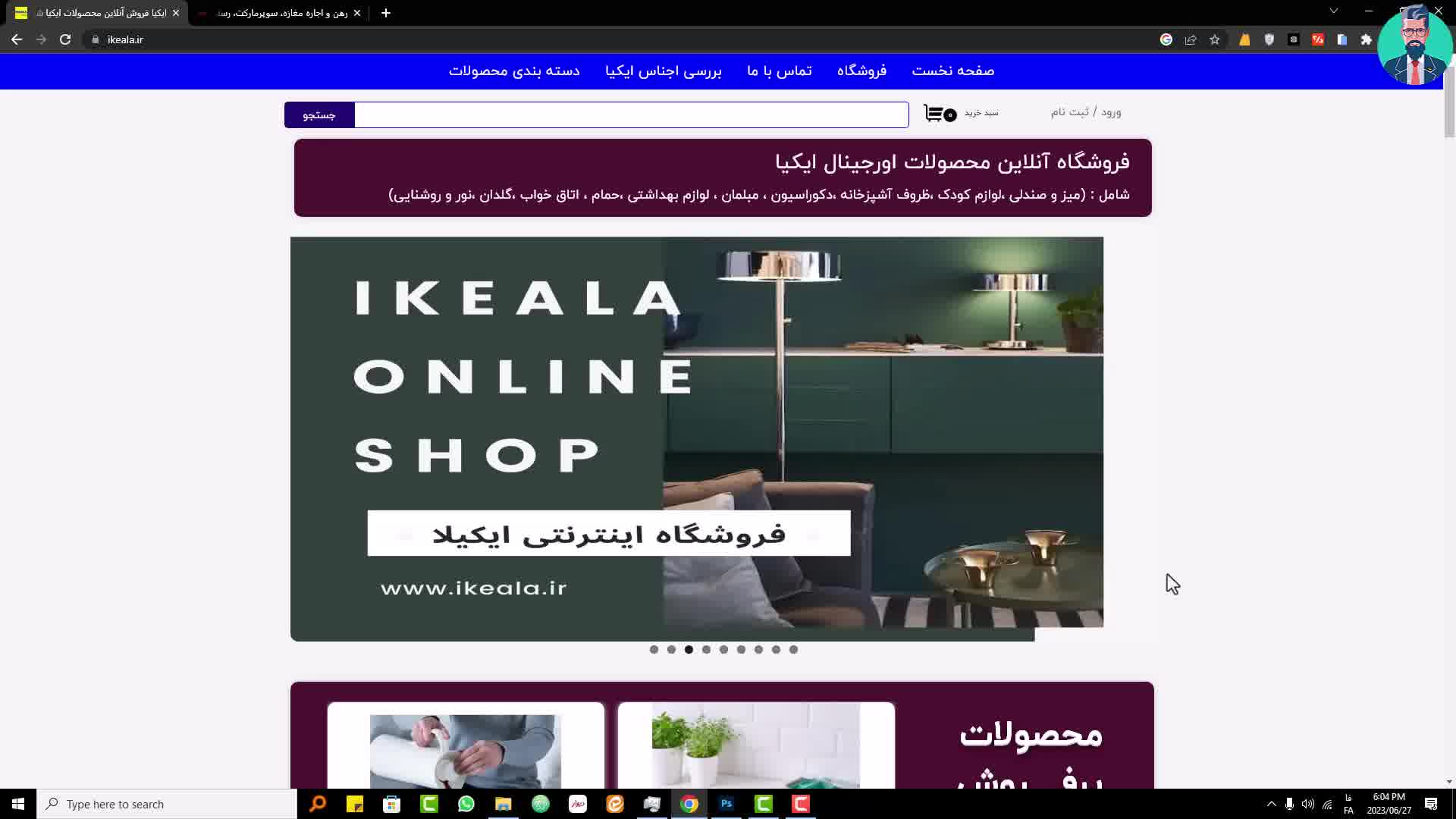
Task: Open the round green app in taskbar
Action: [541, 804]
